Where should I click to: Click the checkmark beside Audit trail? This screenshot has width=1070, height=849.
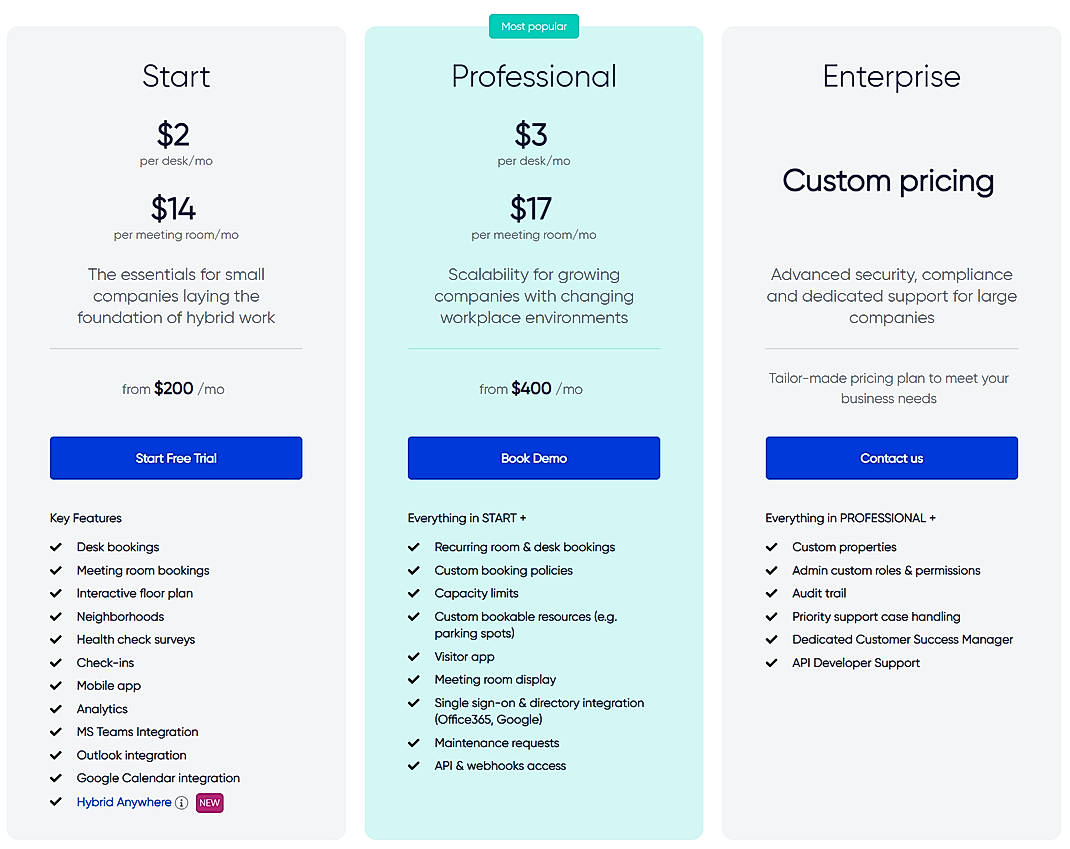click(x=771, y=593)
